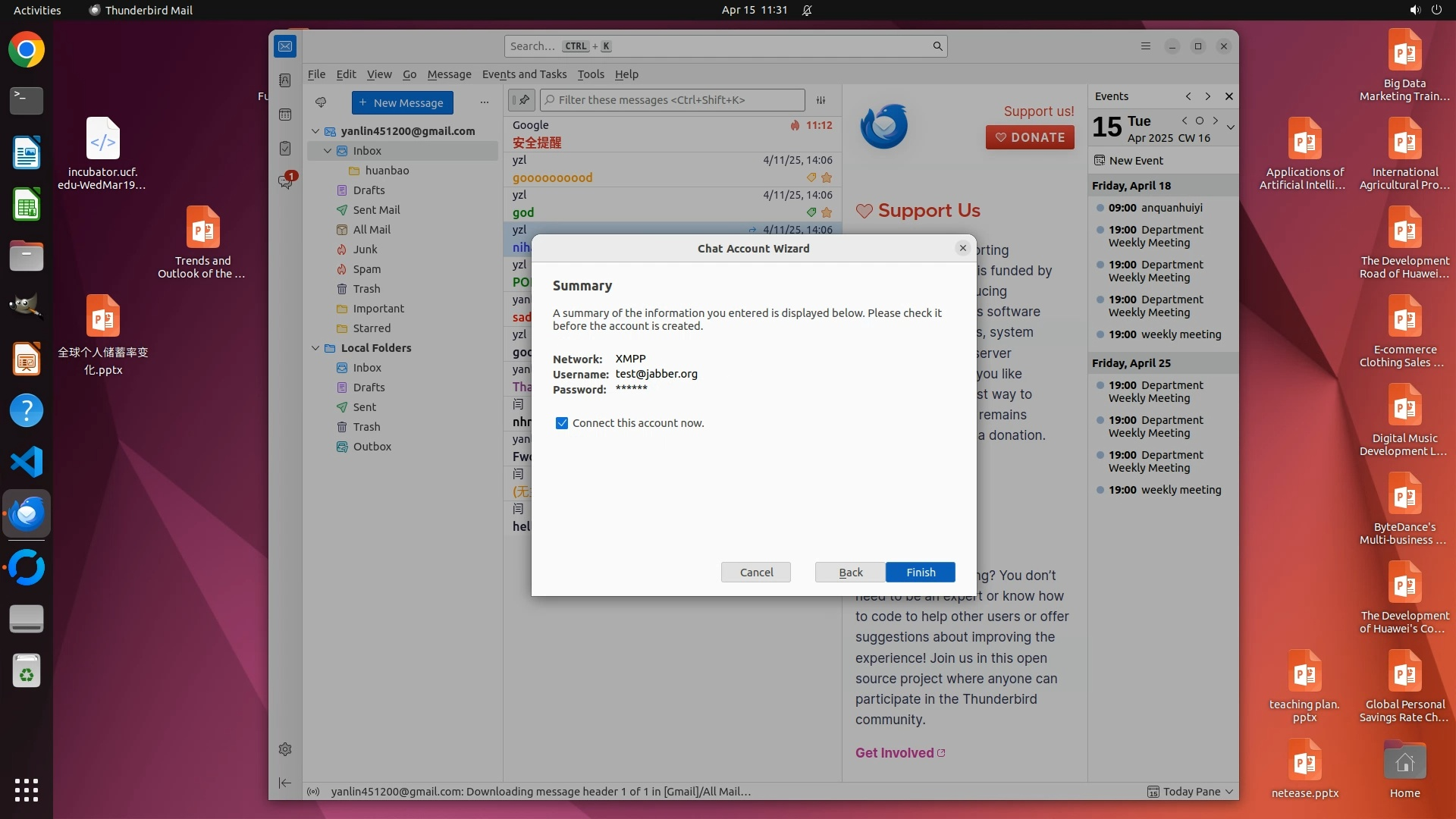Open Visual Studio Code from dock
This screenshot has width=1456, height=819.
(x=27, y=462)
